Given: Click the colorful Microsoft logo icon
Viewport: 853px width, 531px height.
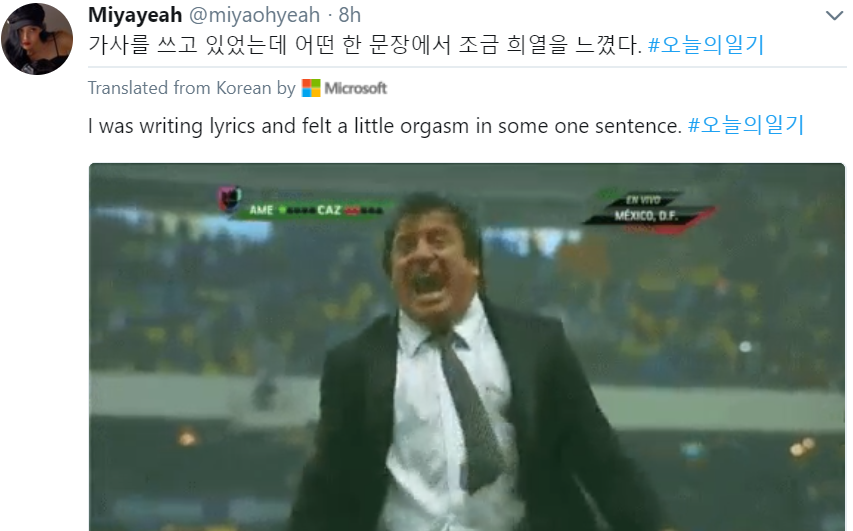Looking at the screenshot, I should pos(311,88).
